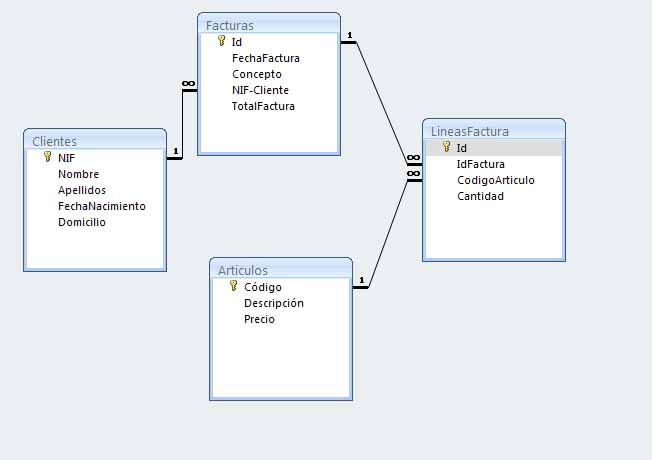Select the IdFactura field in LineasFactura
Image resolution: width=652 pixels, height=460 pixels.
(480, 164)
